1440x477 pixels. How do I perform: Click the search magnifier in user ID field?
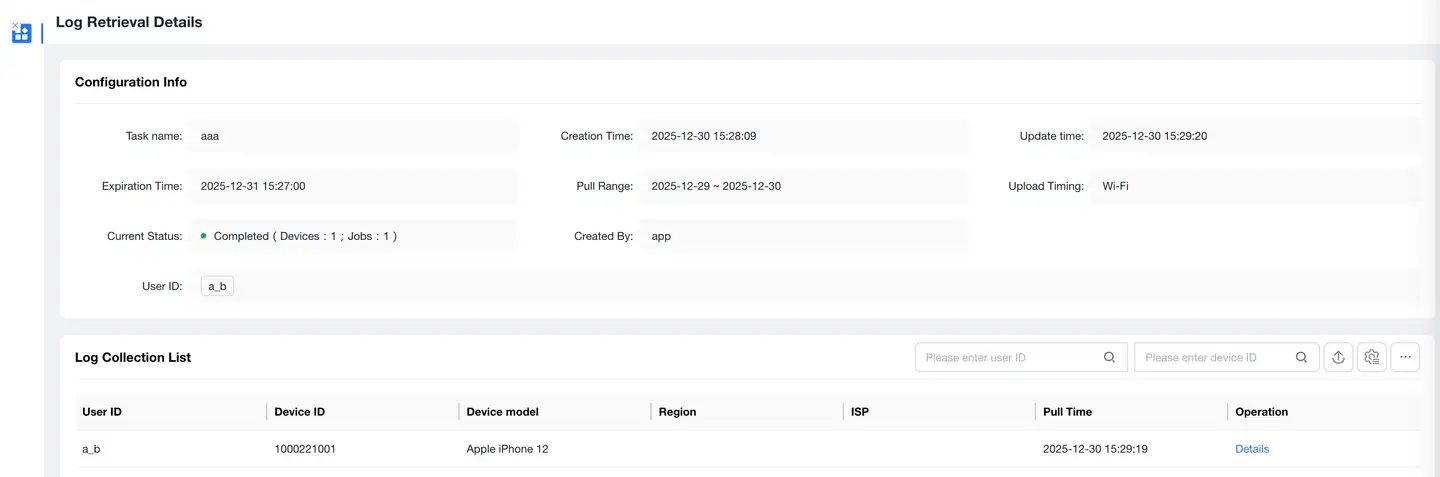click(1109, 357)
